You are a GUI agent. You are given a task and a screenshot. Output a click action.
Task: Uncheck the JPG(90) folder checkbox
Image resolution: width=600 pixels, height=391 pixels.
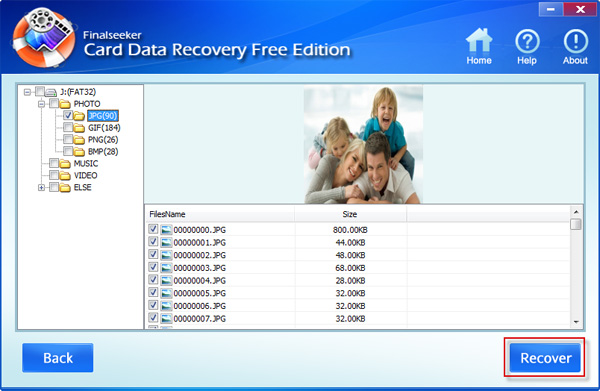[68, 115]
